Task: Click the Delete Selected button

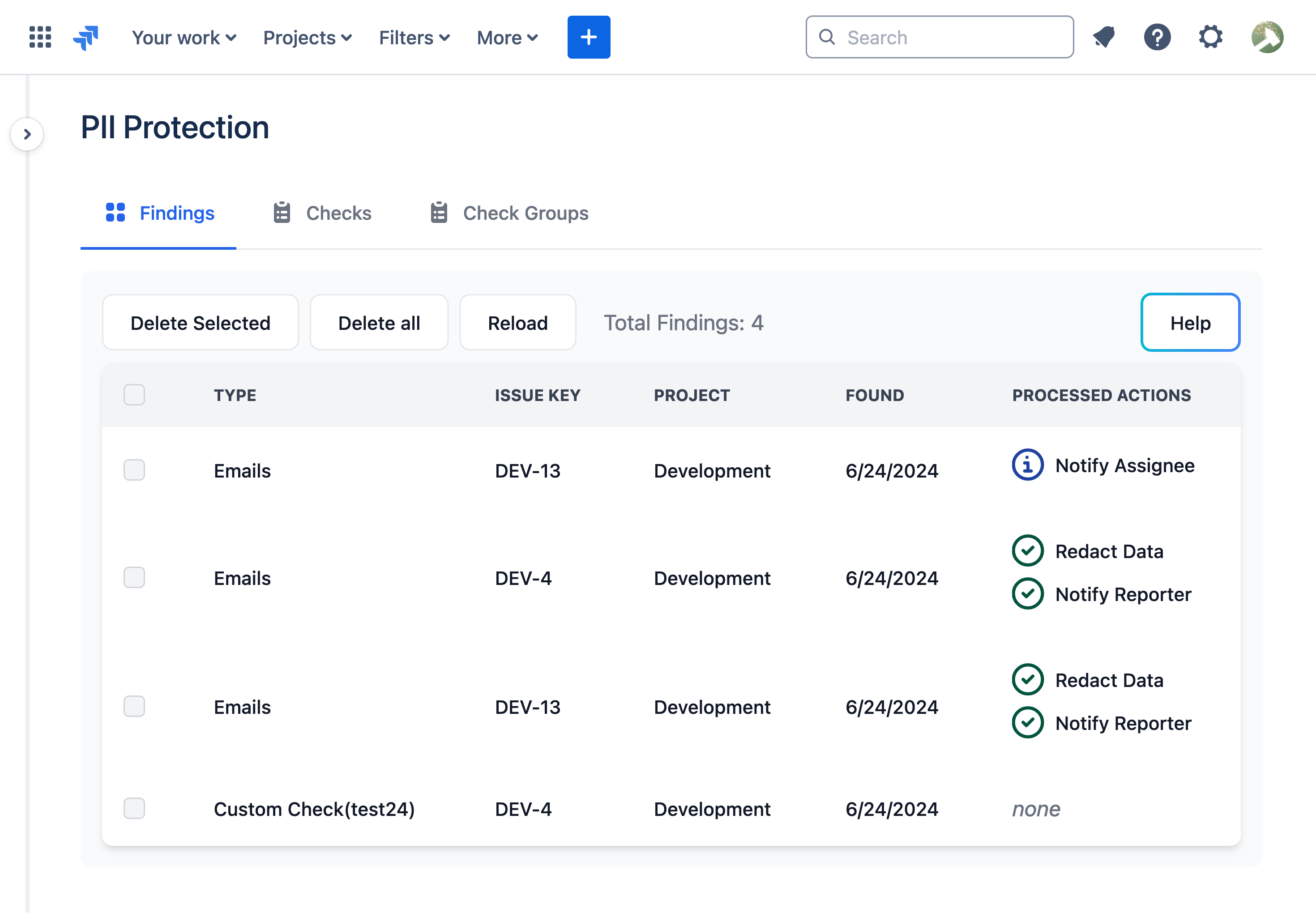Action: point(200,323)
